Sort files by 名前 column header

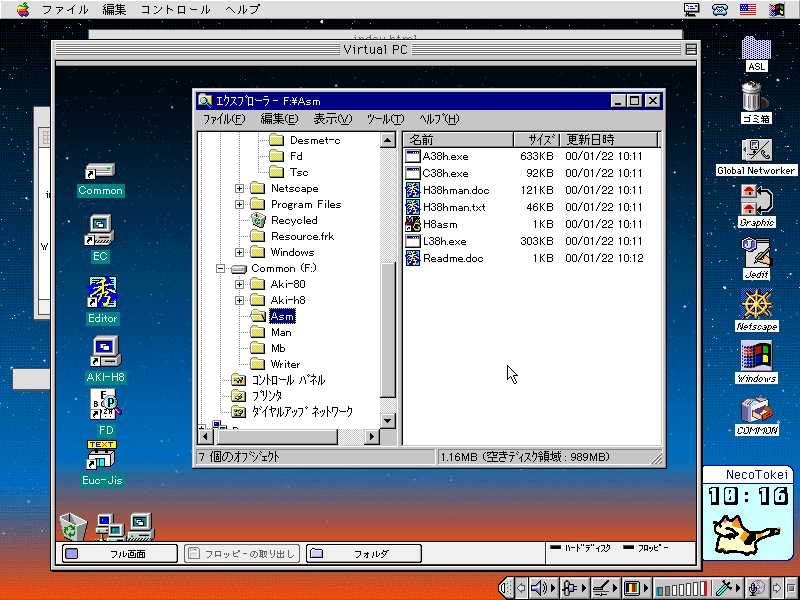pos(458,139)
